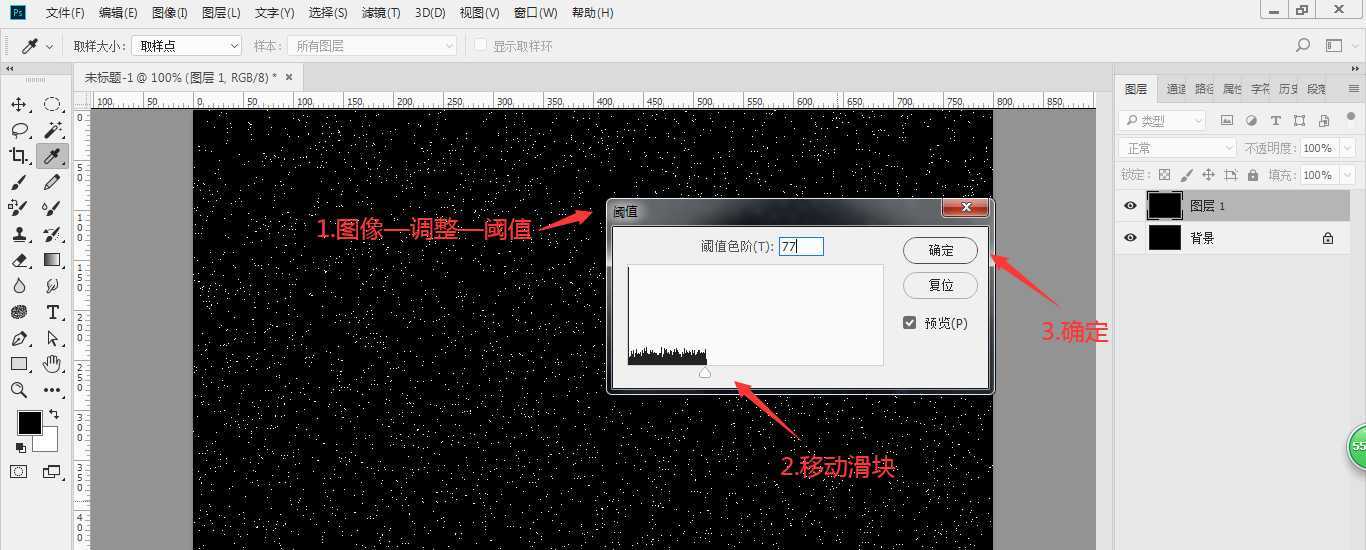Viewport: 1366px width, 550px height.
Task: Filter layers by smart object icon
Action: tap(1324, 120)
